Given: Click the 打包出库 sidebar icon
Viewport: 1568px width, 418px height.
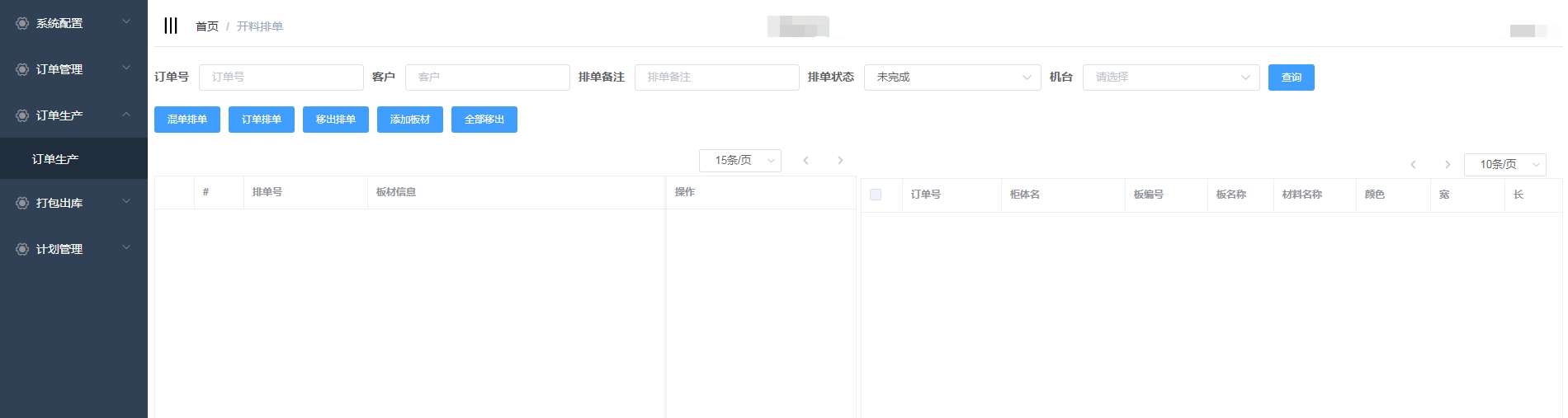Looking at the screenshot, I should coord(22,203).
